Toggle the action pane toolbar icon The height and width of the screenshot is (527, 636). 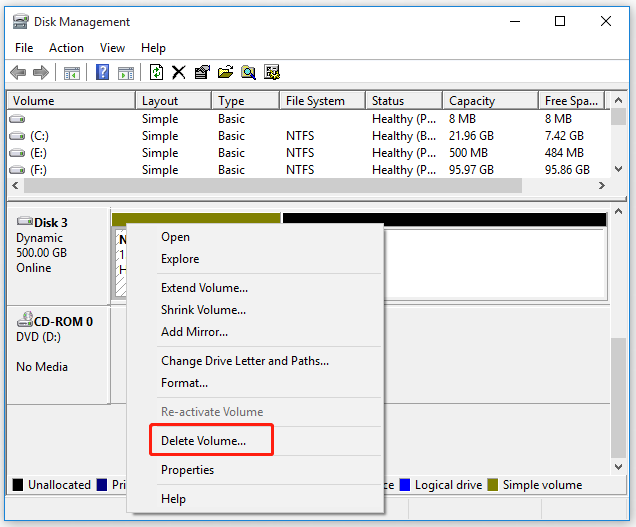tap(126, 73)
